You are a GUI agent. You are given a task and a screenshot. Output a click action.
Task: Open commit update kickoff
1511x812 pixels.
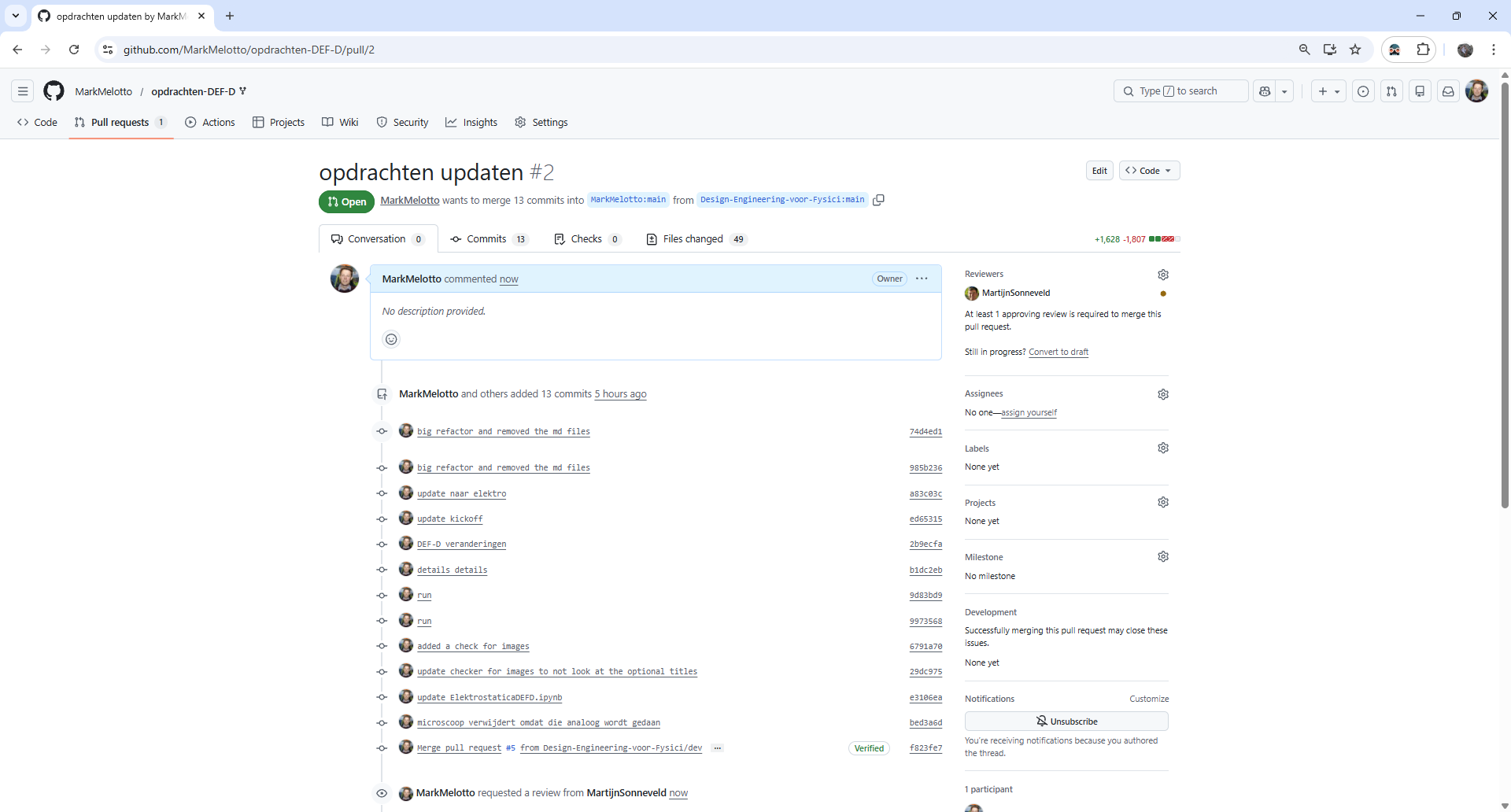(449, 519)
